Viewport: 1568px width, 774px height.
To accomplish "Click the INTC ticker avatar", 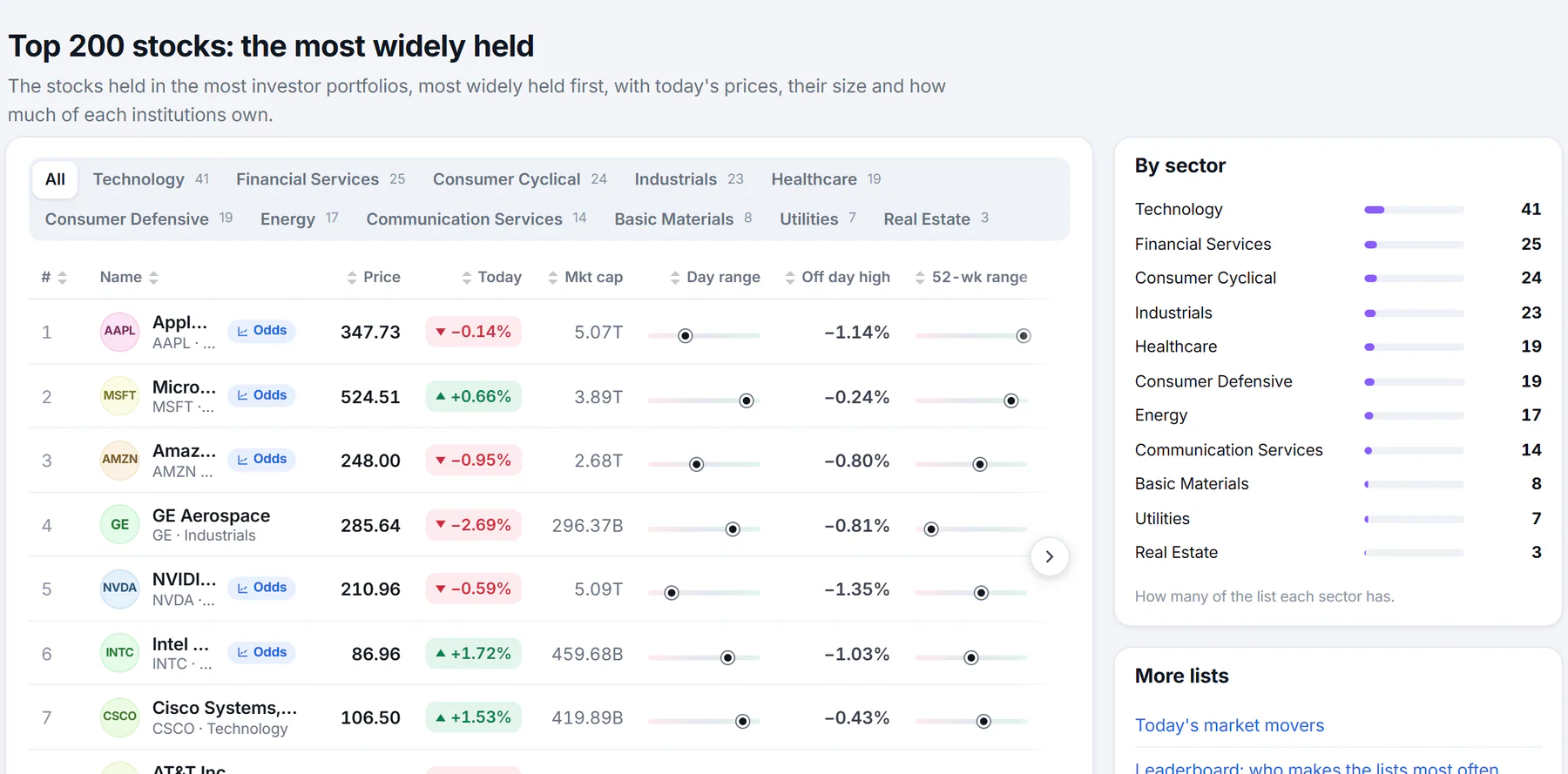I will coord(119,653).
